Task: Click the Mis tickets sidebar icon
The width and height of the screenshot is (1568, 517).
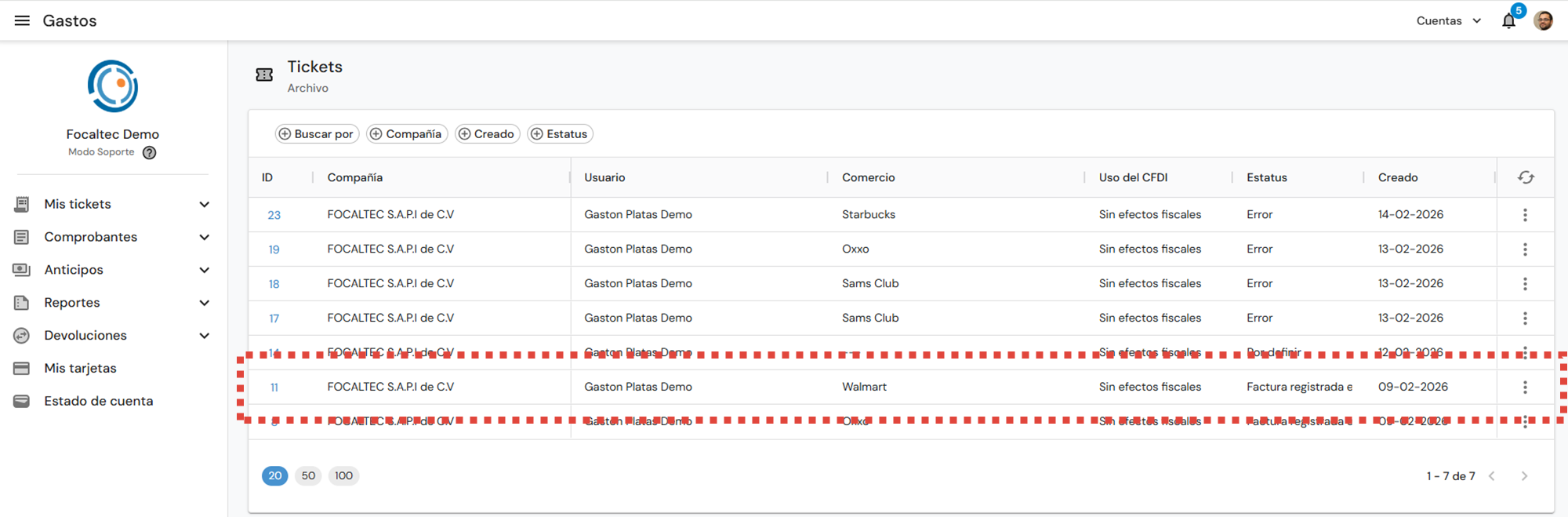Action: (x=22, y=204)
